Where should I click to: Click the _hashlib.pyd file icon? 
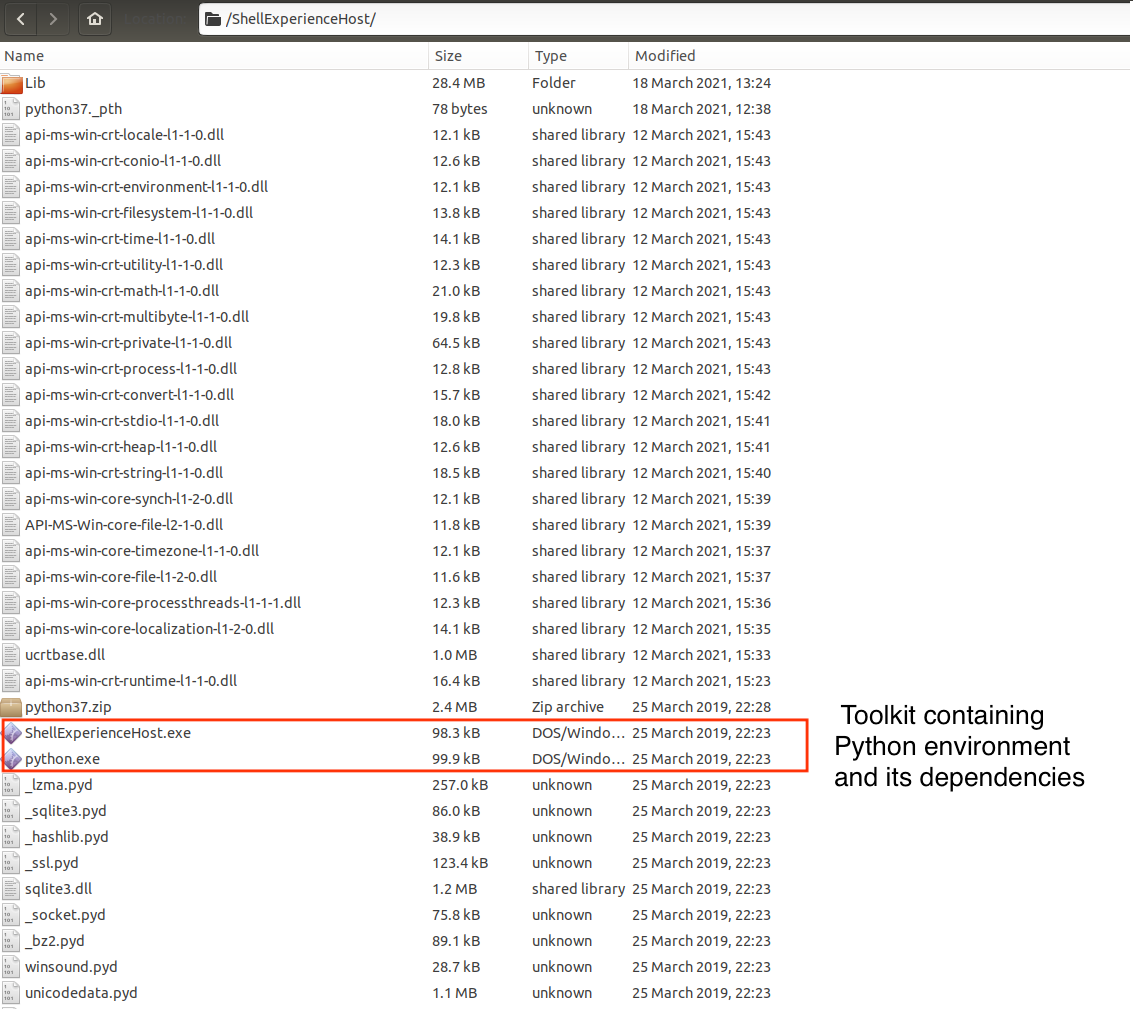tap(11, 838)
